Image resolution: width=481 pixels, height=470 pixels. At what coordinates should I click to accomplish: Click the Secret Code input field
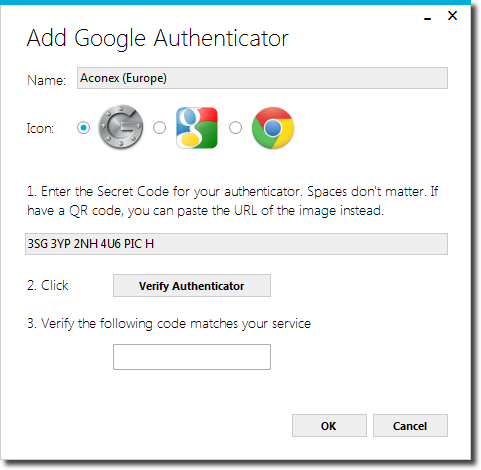coord(236,244)
